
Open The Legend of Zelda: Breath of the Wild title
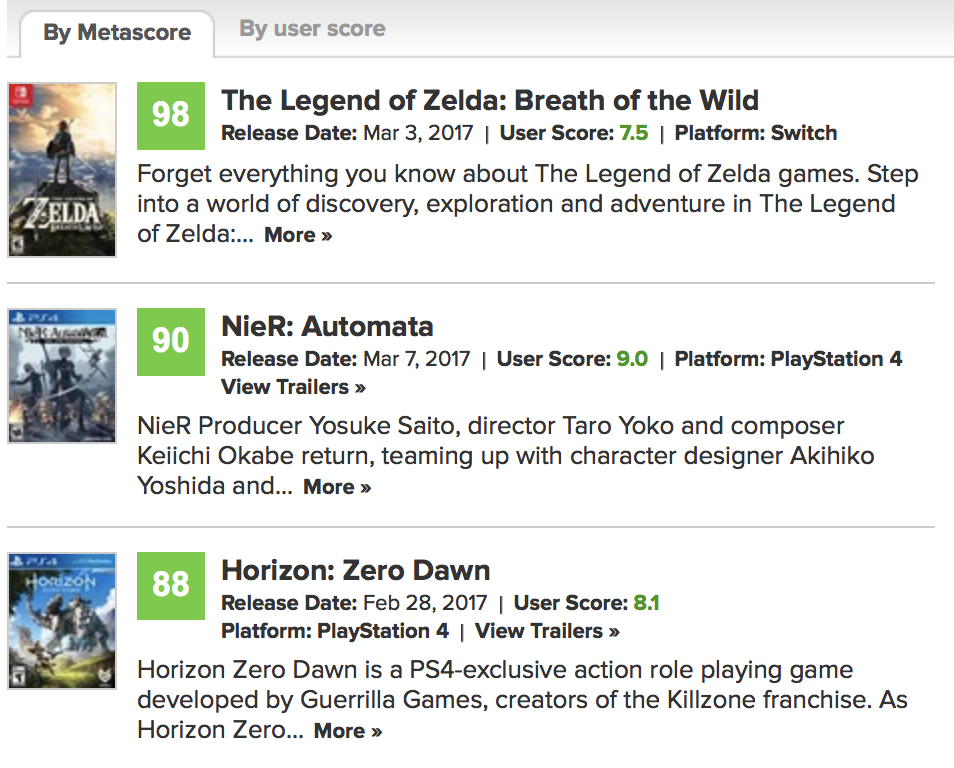pos(490,100)
